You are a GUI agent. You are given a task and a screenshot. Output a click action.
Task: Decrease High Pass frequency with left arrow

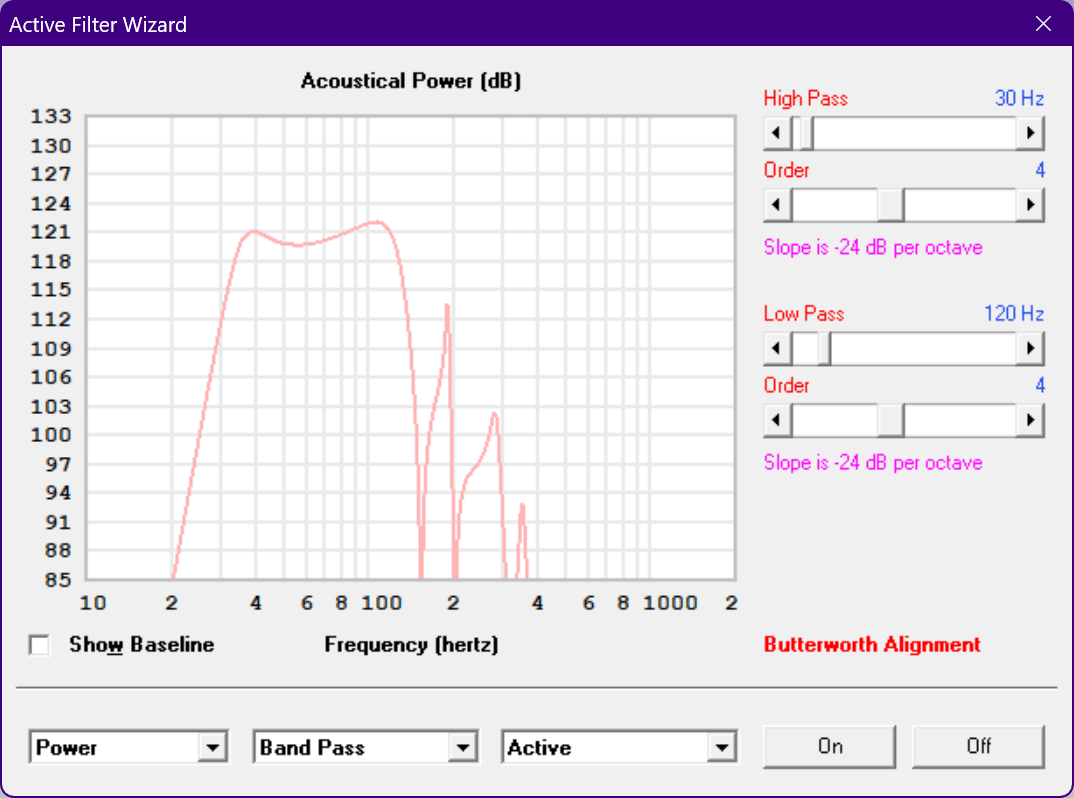tap(777, 133)
